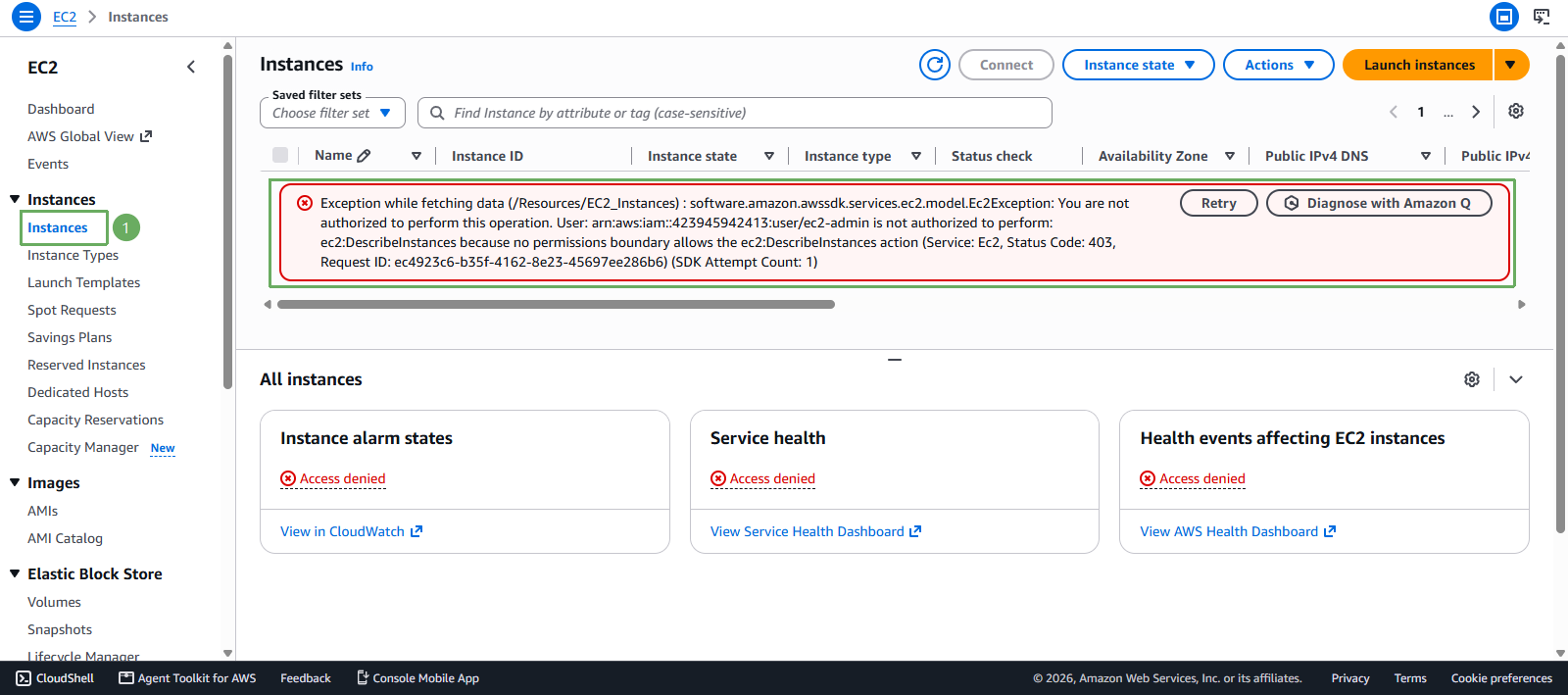Open the top-right blue panel icon
The width and height of the screenshot is (1568, 695).
coord(1503,17)
